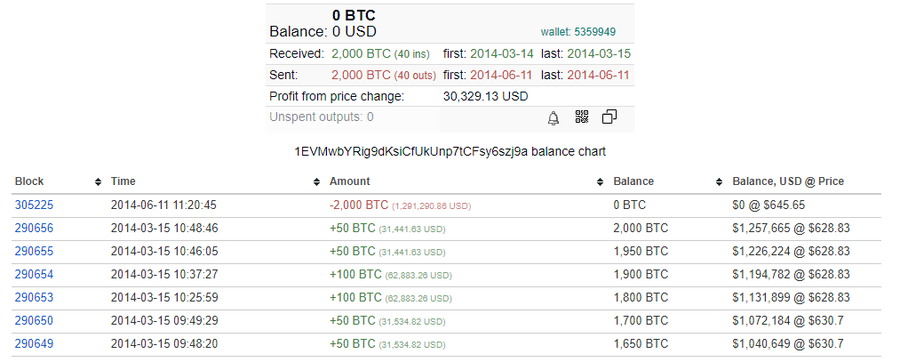900x362 pixels.
Task: Click the Time column header
Action: pyautogui.click(x=123, y=181)
